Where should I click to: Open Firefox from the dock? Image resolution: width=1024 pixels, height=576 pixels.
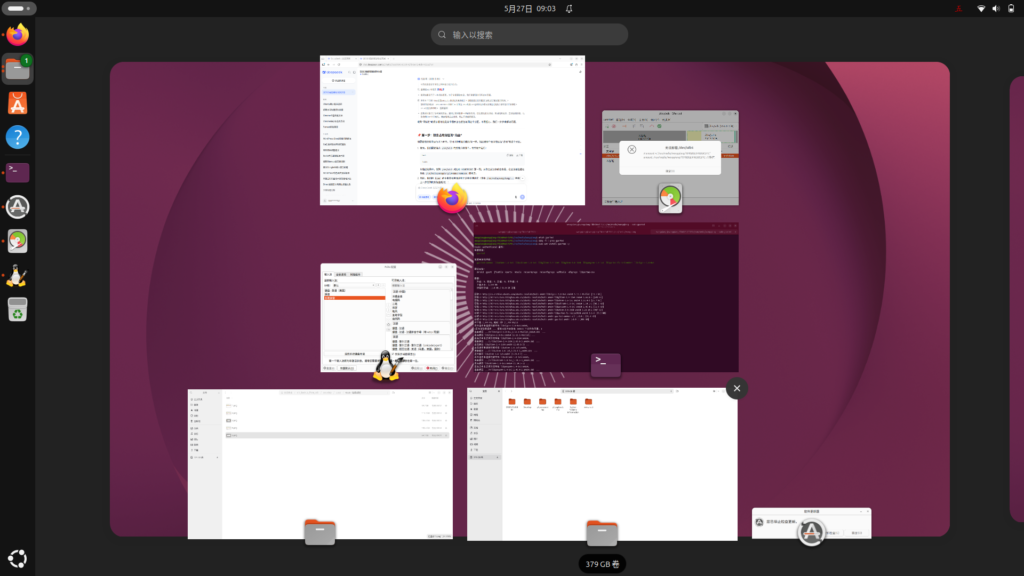18,34
